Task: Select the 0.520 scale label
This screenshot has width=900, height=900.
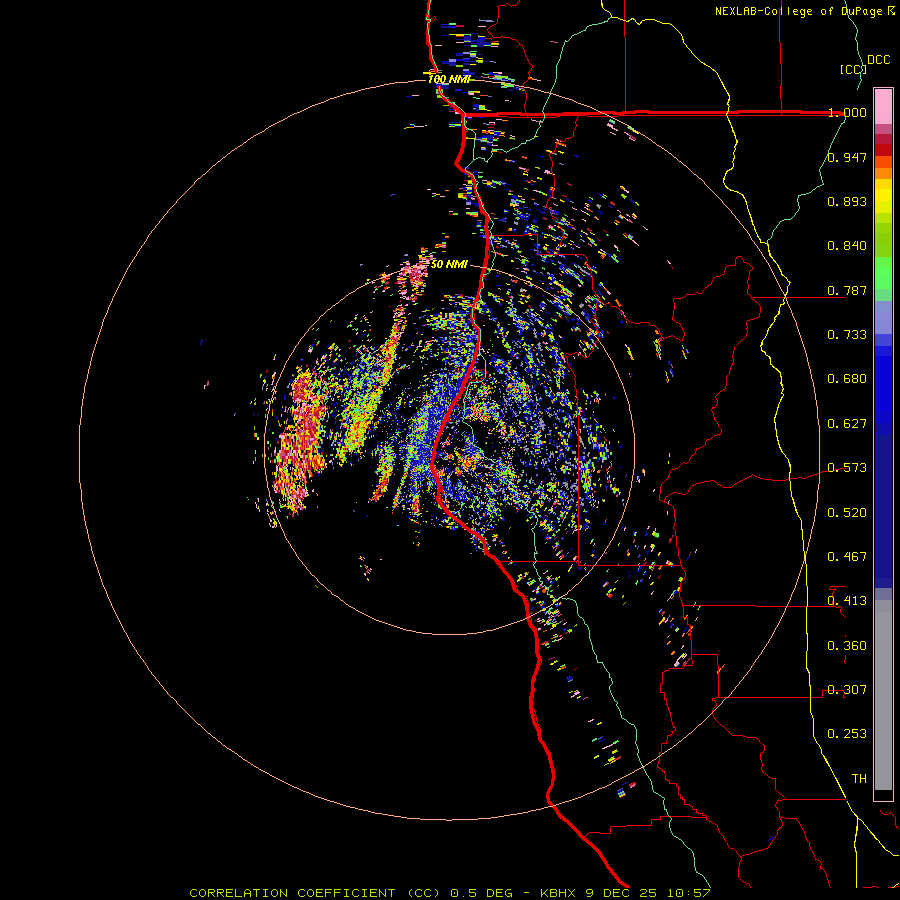Action: pos(847,513)
